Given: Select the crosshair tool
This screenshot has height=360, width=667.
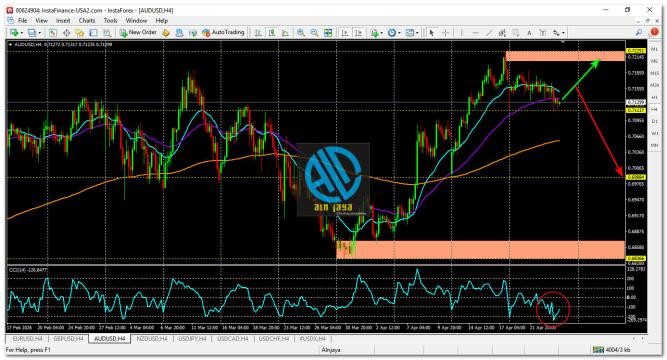Looking at the screenshot, I should tap(445, 33).
